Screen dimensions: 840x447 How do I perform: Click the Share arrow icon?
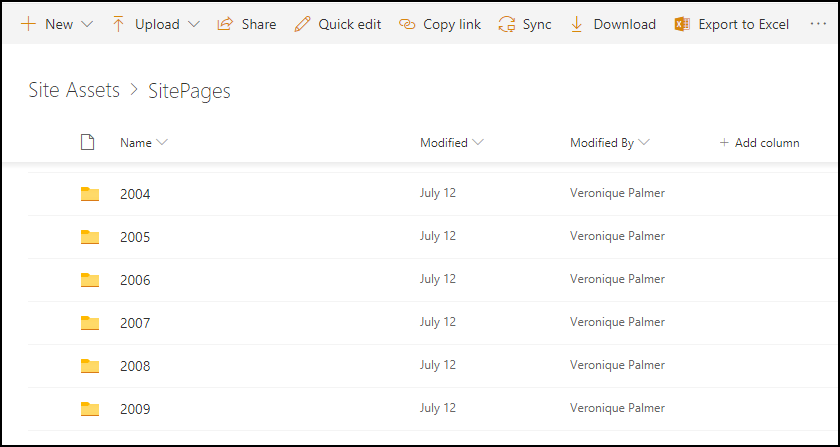pos(225,24)
